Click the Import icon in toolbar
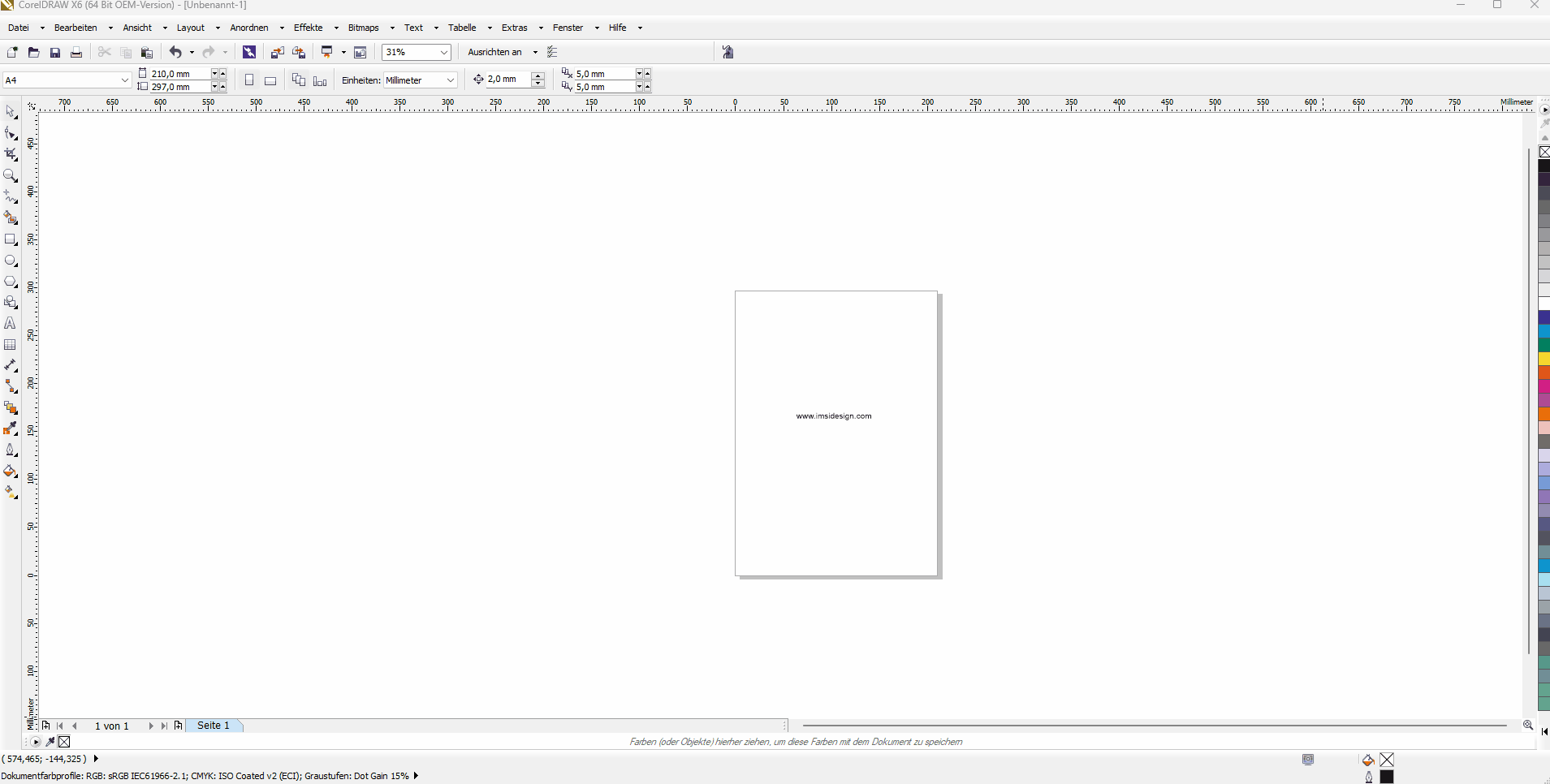Screen dimensions: 1550x784 (277, 53)
